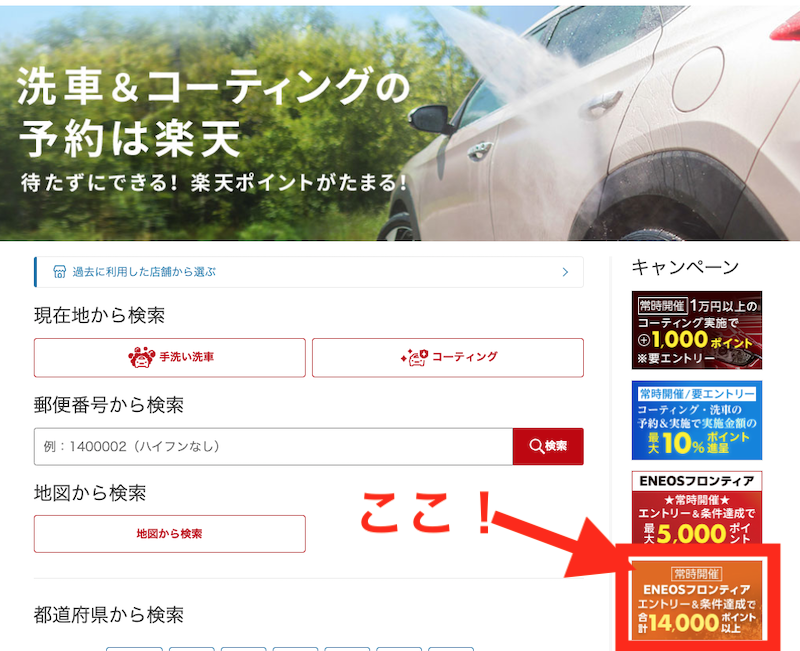Select the 手洗い洗車 search button

click(x=170, y=358)
